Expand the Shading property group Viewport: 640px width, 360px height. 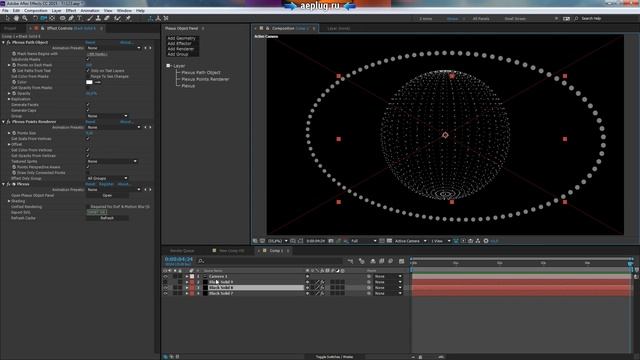9,201
